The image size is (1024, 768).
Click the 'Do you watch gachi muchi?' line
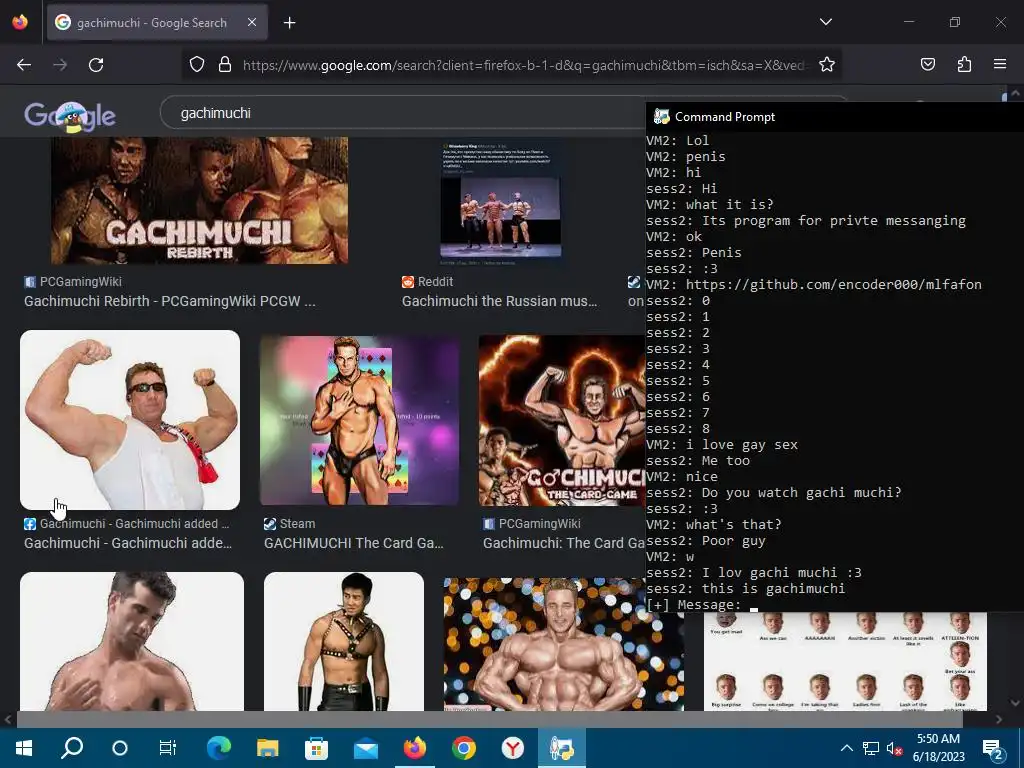click(774, 492)
